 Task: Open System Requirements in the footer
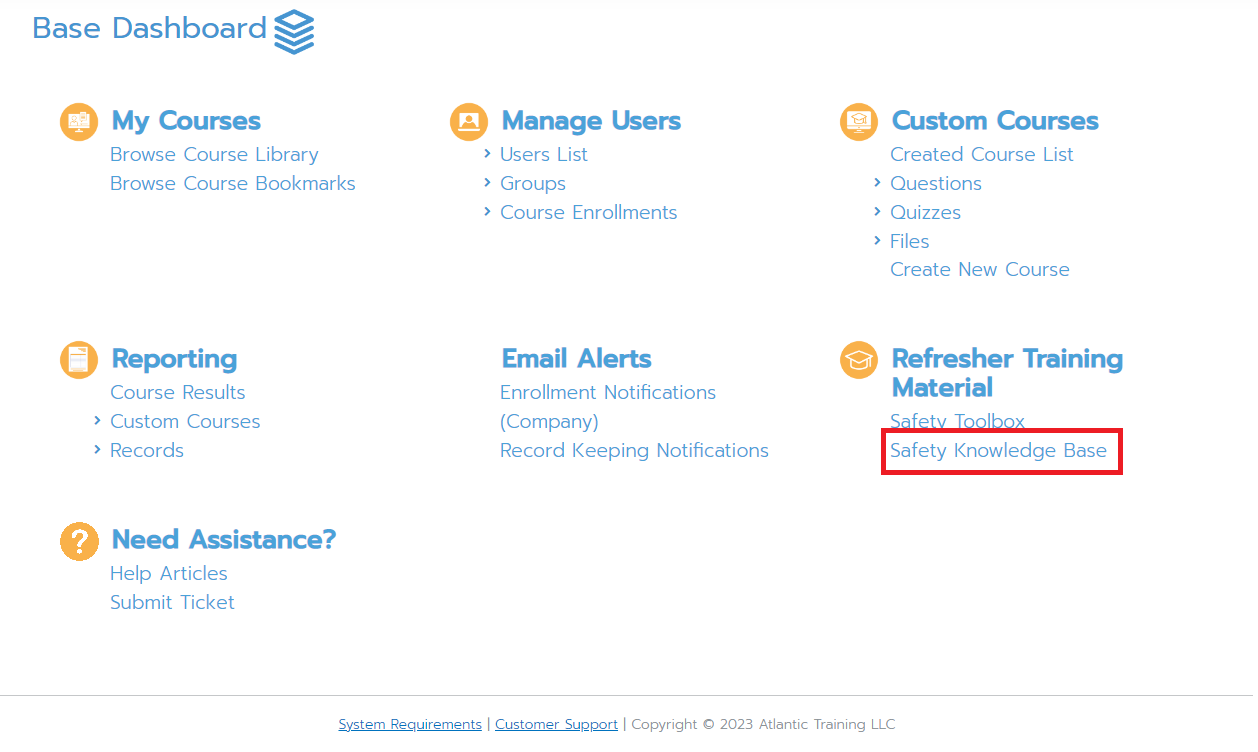(410, 724)
